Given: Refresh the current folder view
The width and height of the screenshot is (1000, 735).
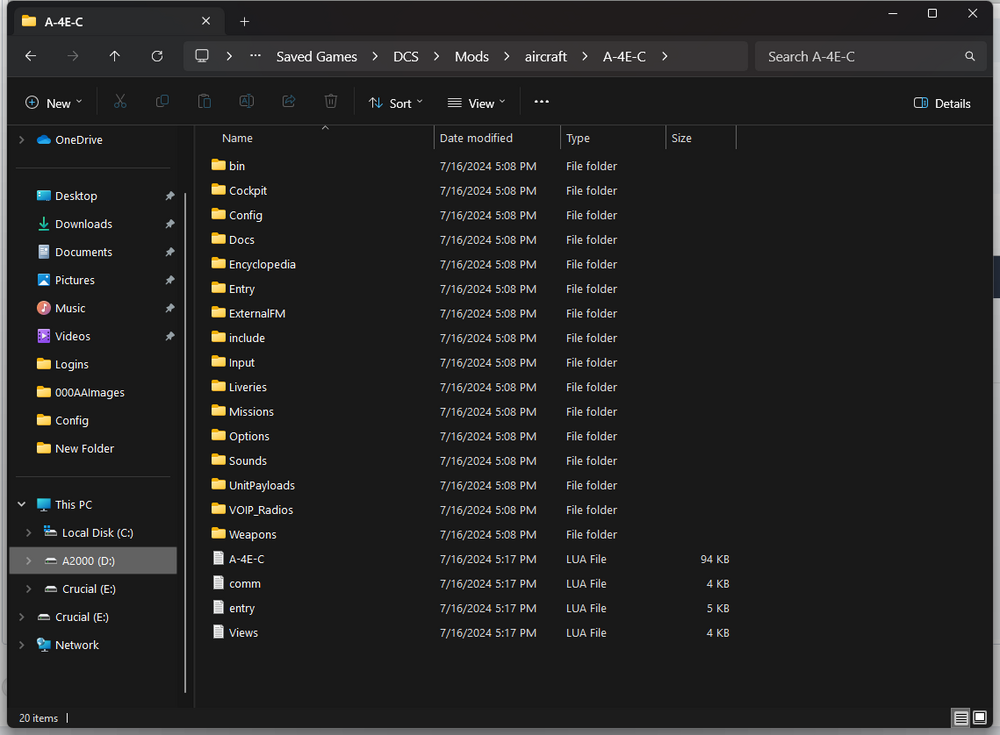Looking at the screenshot, I should point(157,57).
